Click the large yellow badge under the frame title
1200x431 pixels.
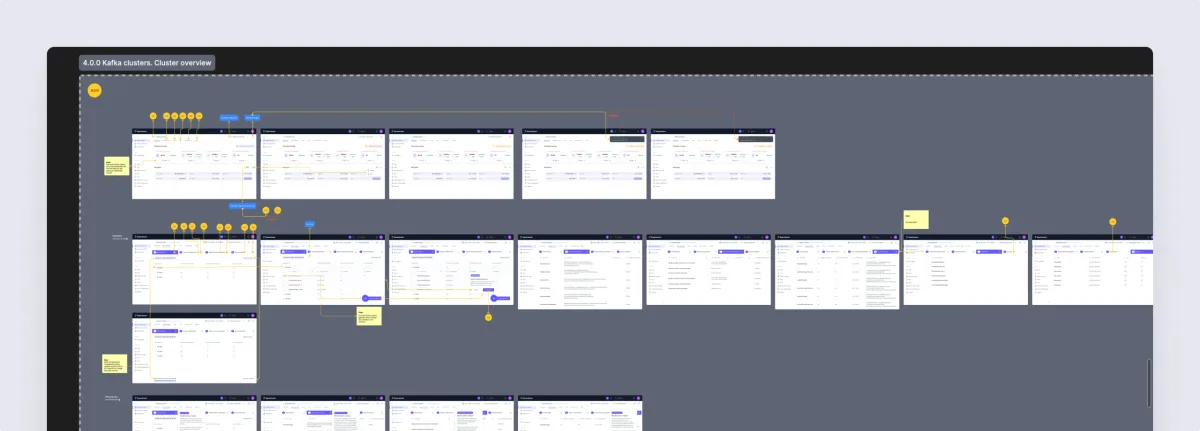point(95,91)
